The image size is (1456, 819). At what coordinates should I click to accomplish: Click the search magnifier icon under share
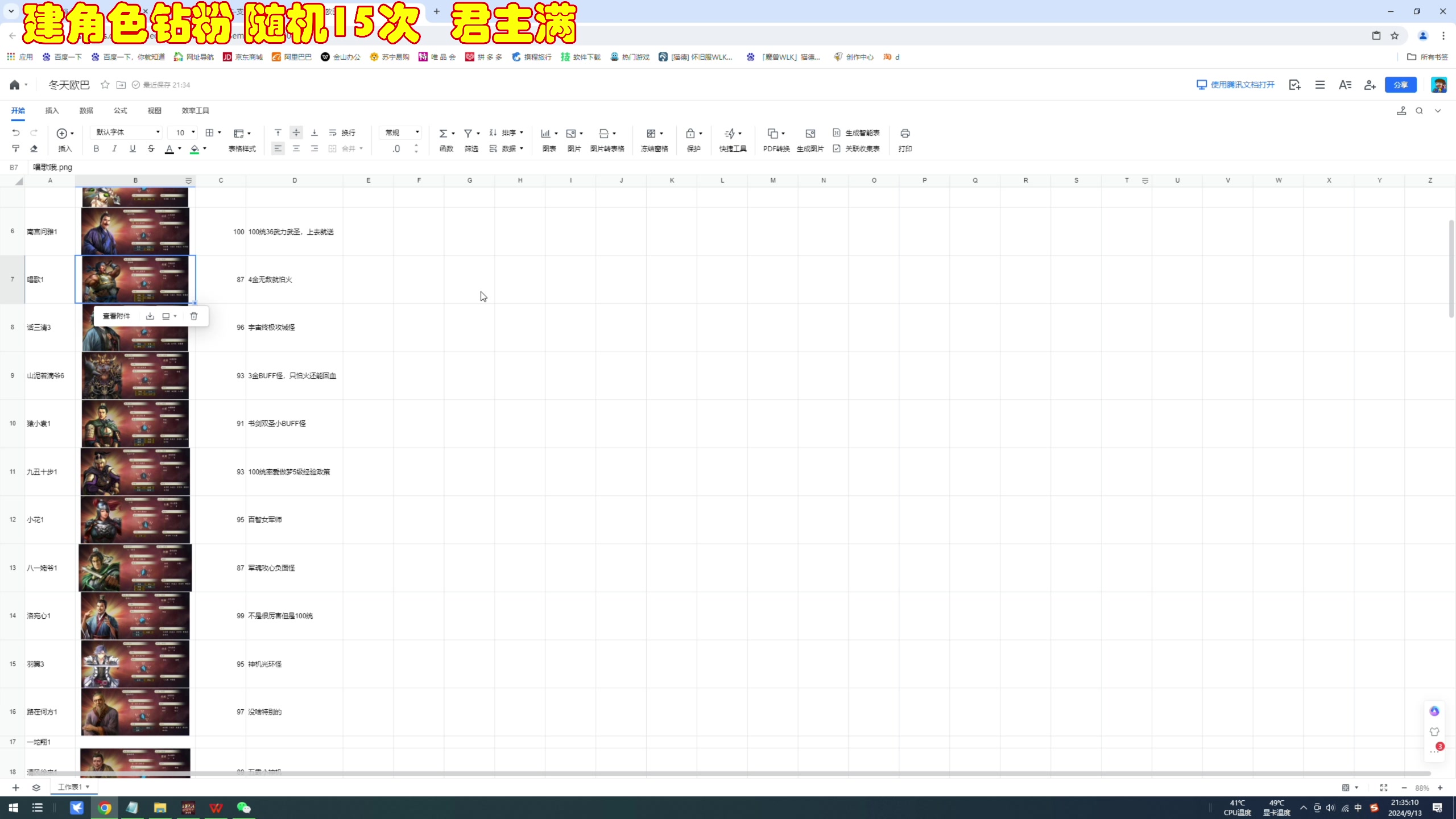tap(1419, 111)
